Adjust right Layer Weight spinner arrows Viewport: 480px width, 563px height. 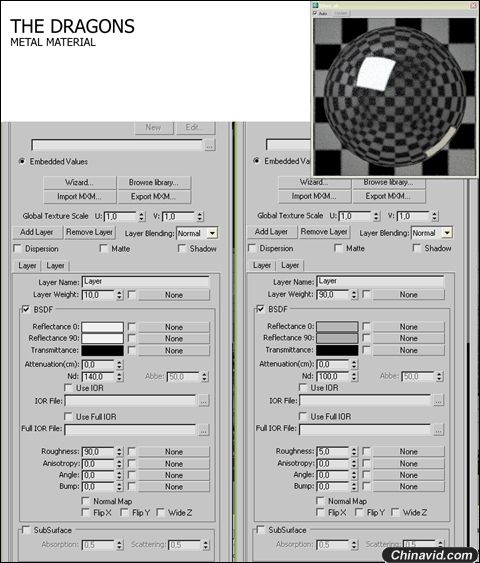pyautogui.click(x=354, y=295)
